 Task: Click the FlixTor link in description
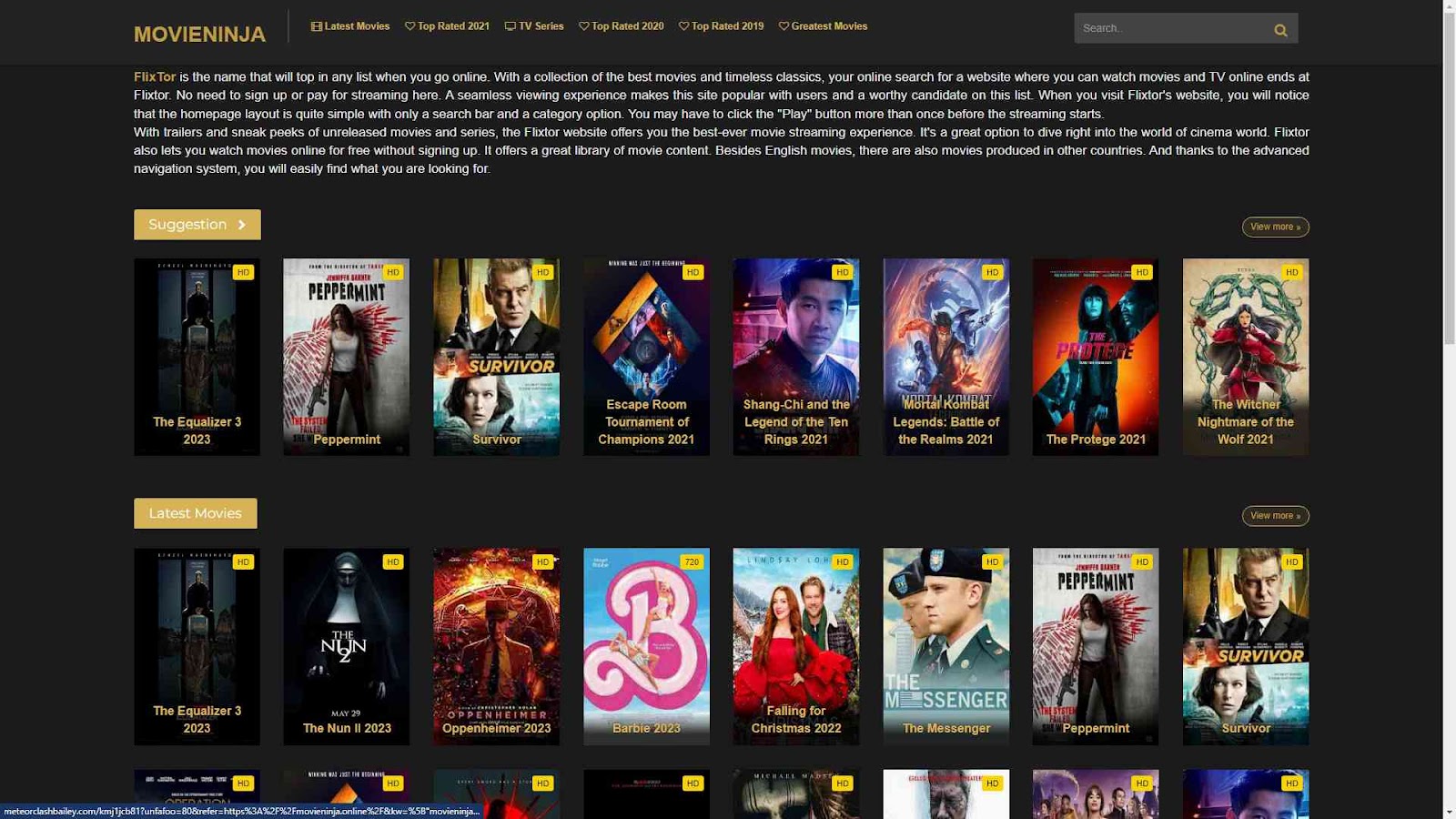(x=155, y=77)
